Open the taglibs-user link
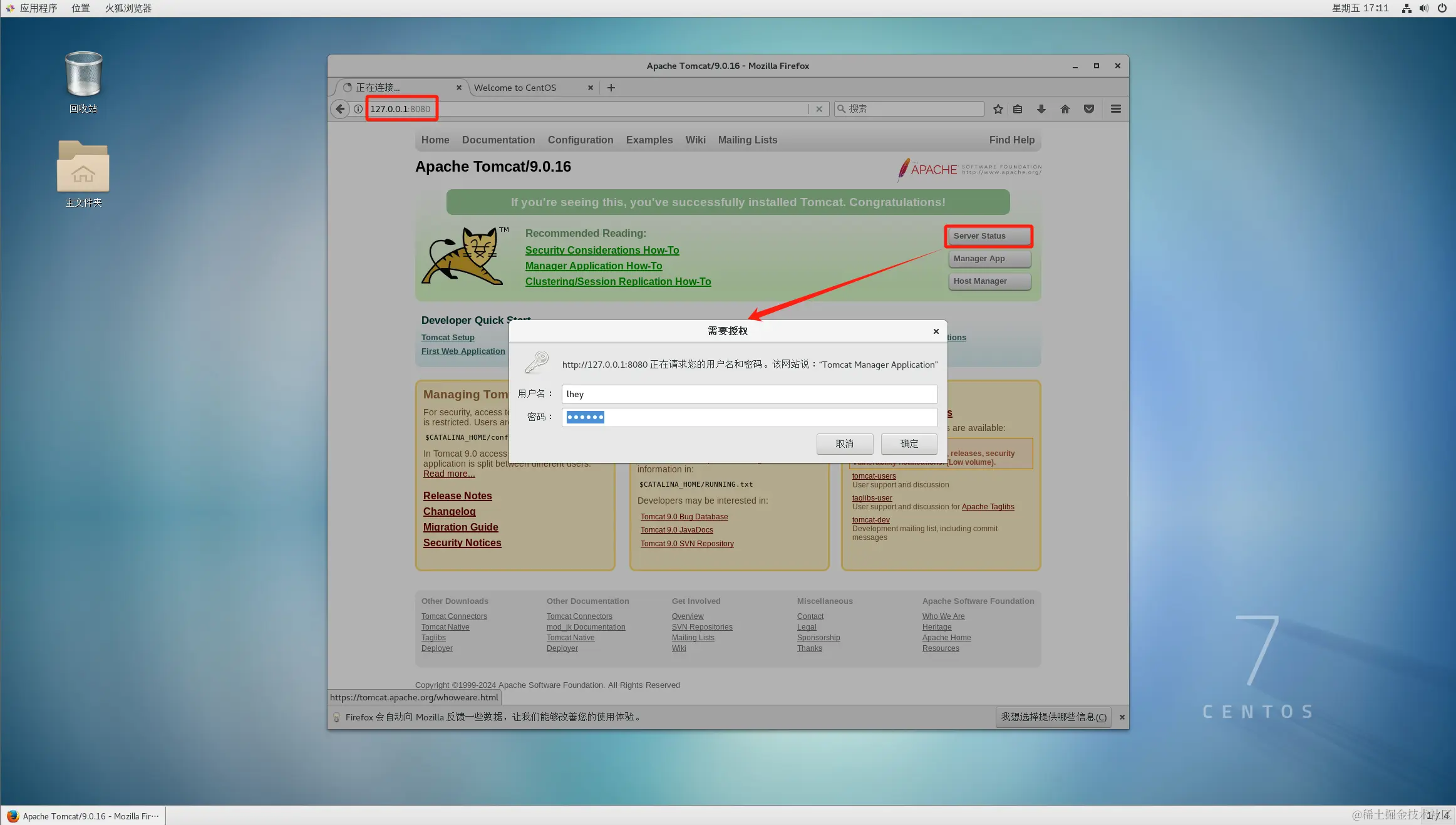Viewport: 1456px width, 825px height. 872,498
